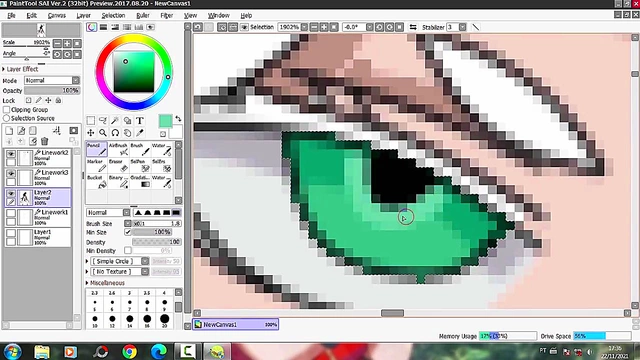
Task: Open the layer Mode dropdown
Action: pos(52,80)
